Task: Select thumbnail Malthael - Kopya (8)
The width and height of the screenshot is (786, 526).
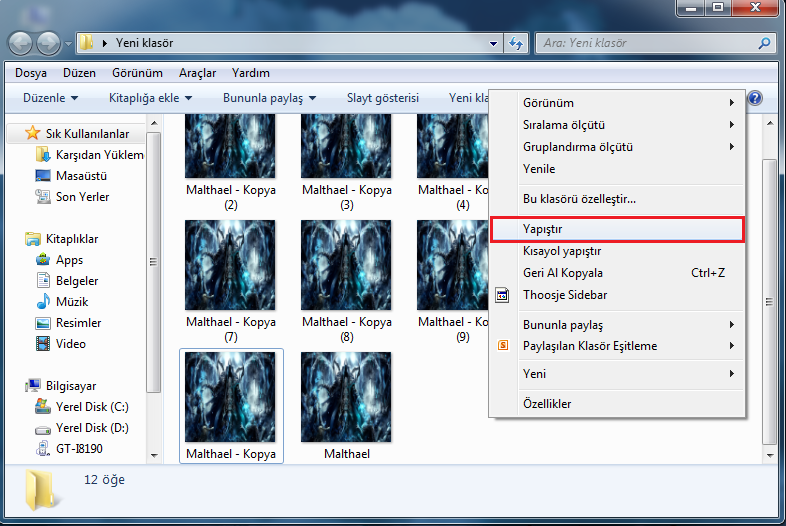Action: (x=346, y=265)
